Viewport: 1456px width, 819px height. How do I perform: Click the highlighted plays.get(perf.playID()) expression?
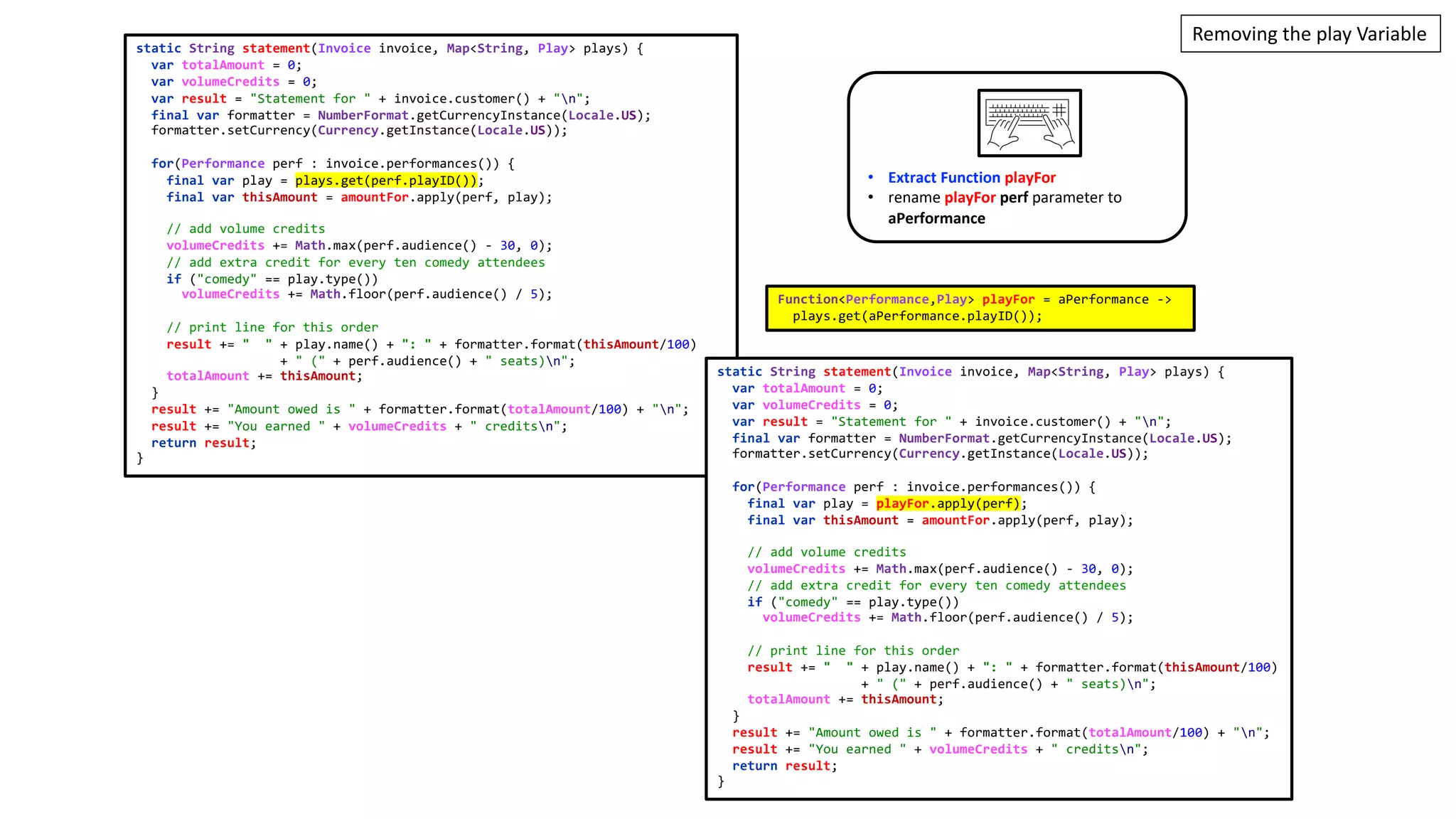coord(386,181)
